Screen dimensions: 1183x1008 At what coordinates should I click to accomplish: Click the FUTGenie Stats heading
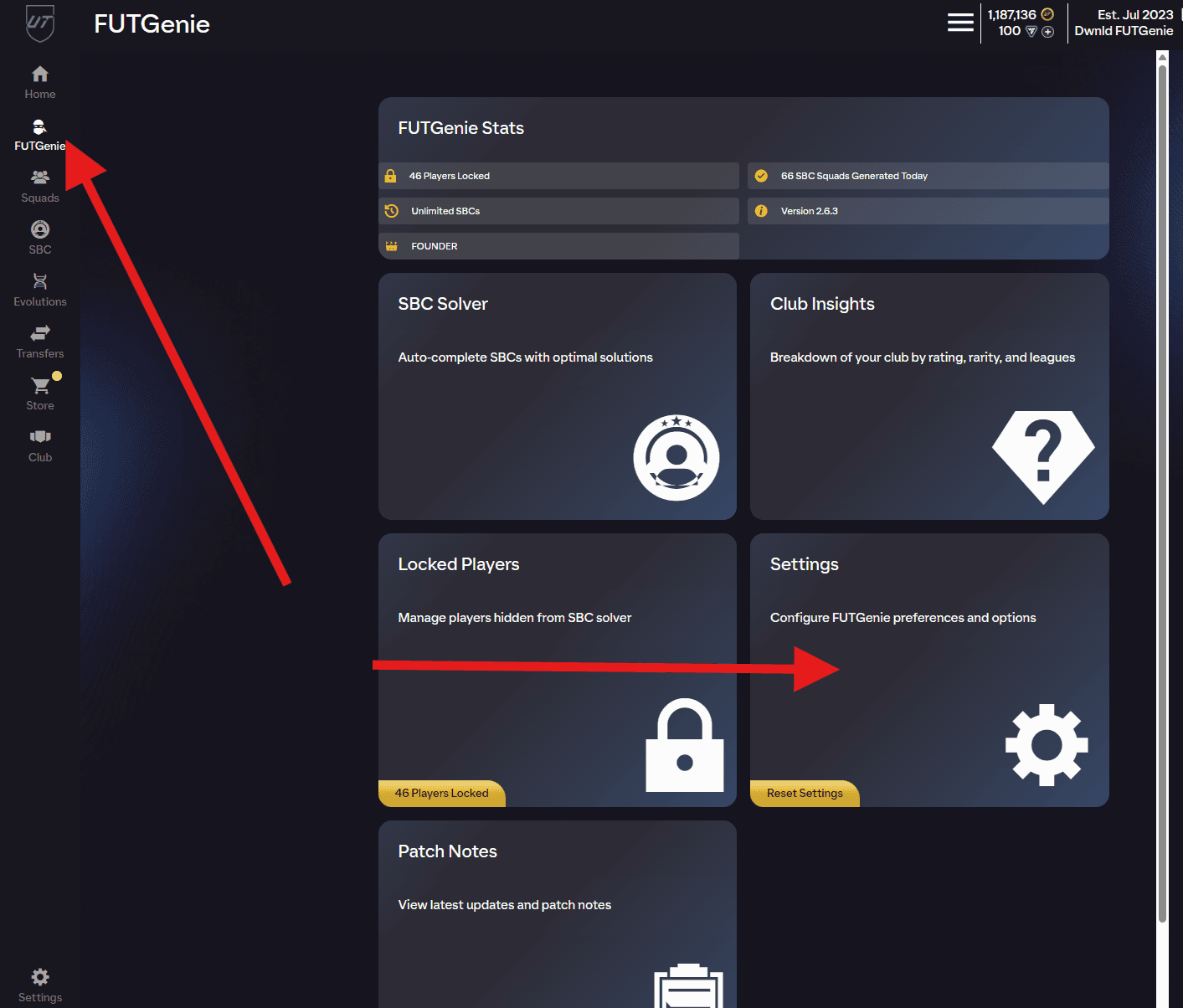pos(461,128)
